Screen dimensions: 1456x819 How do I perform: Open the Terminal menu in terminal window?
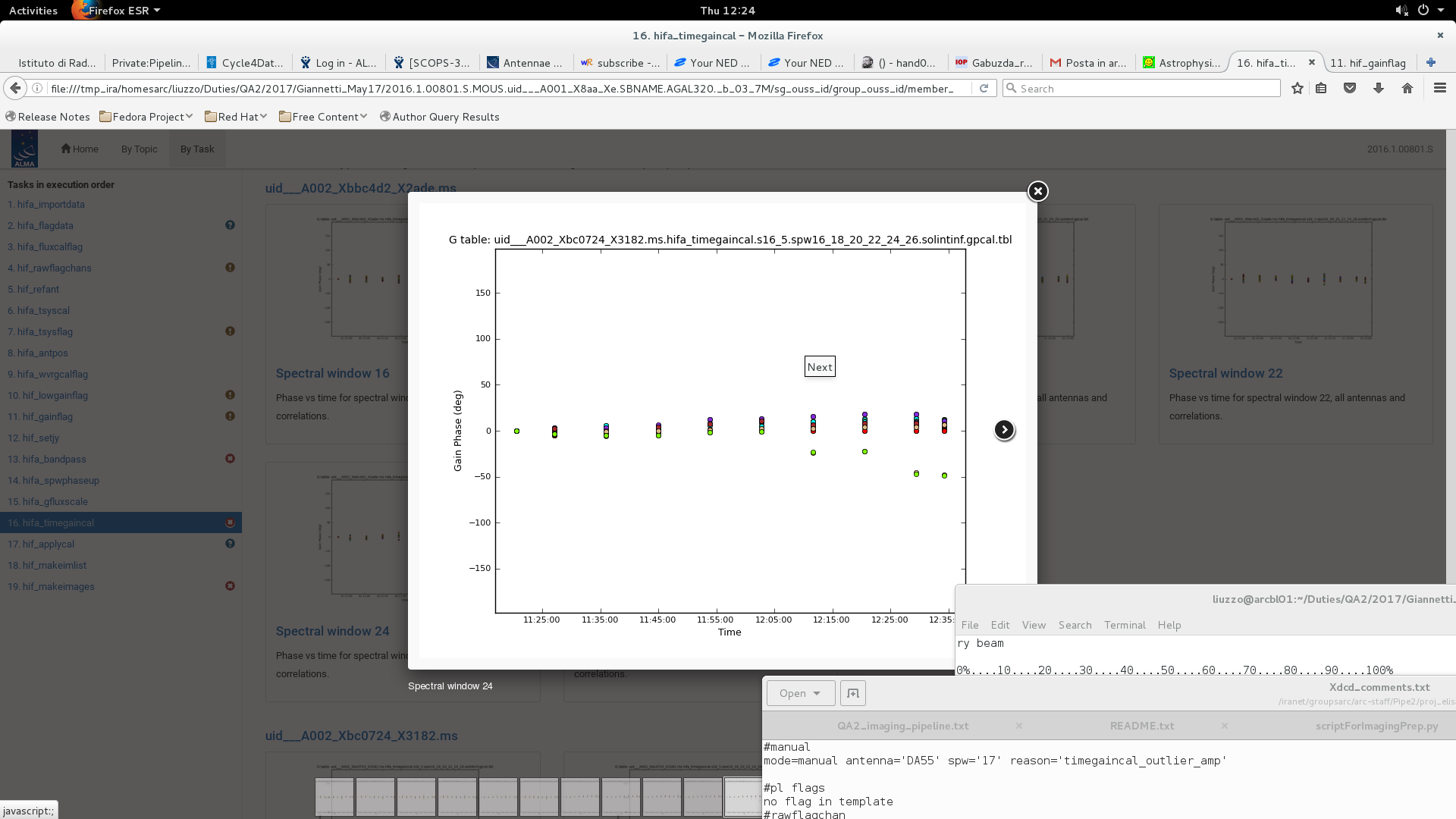(x=1125, y=625)
